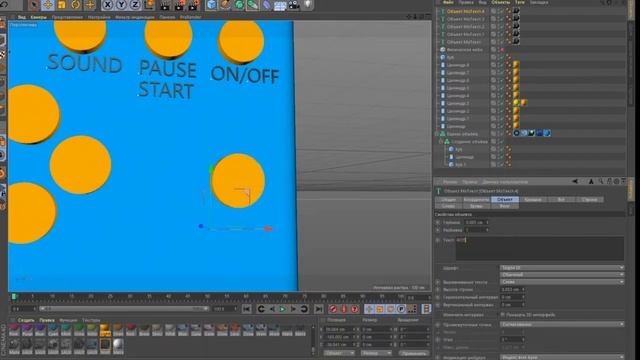Click the Undo arrow icon
This screenshot has height=360, width=640.
point(4,4)
